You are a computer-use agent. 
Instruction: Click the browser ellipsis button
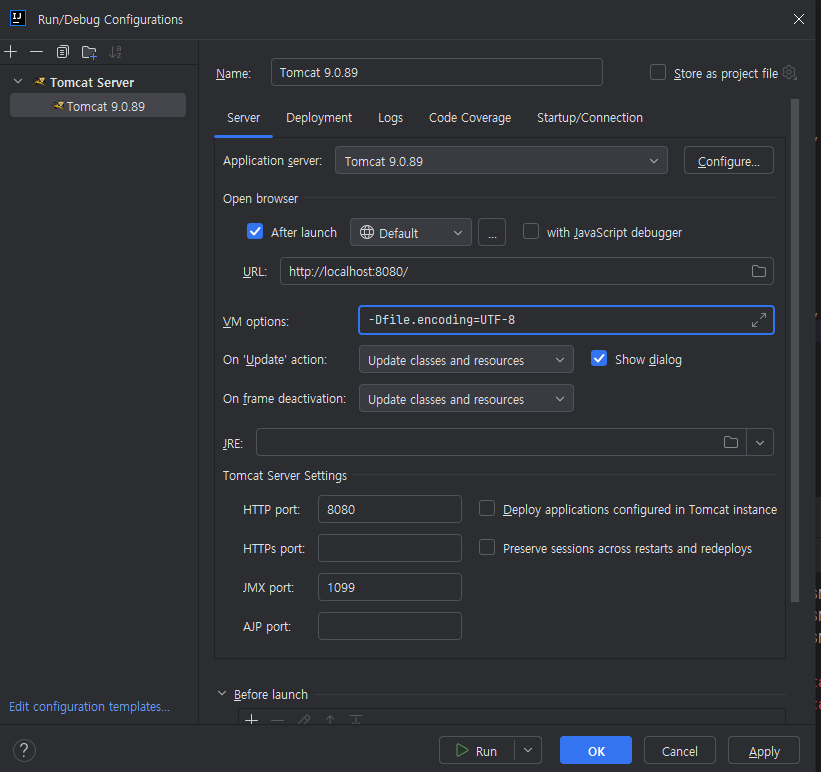coord(492,232)
